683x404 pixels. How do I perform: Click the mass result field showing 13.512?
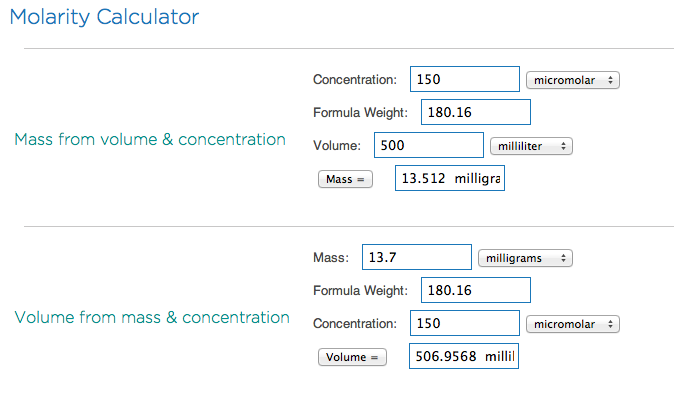tap(450, 179)
